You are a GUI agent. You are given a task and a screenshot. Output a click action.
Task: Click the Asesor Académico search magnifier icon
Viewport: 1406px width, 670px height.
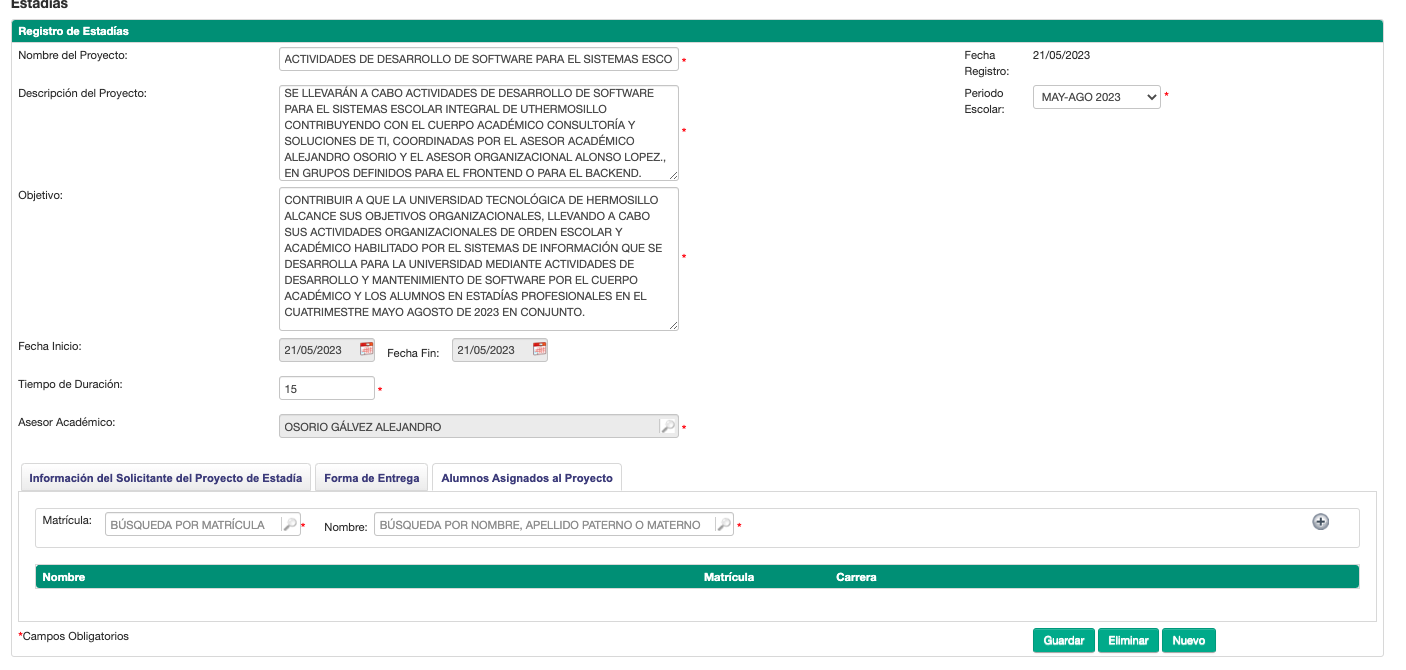(x=667, y=427)
